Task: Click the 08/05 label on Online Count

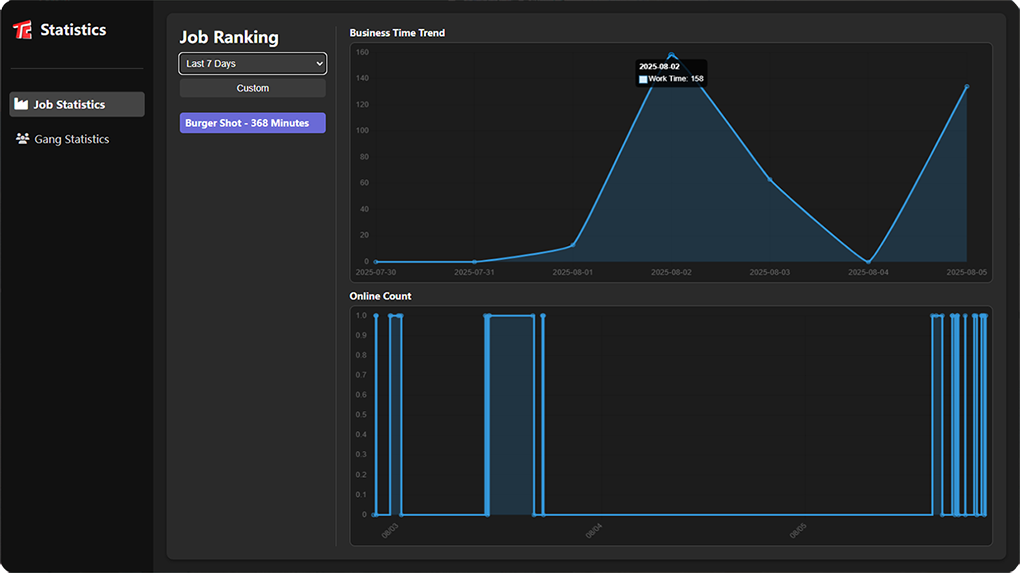Action: tap(798, 531)
